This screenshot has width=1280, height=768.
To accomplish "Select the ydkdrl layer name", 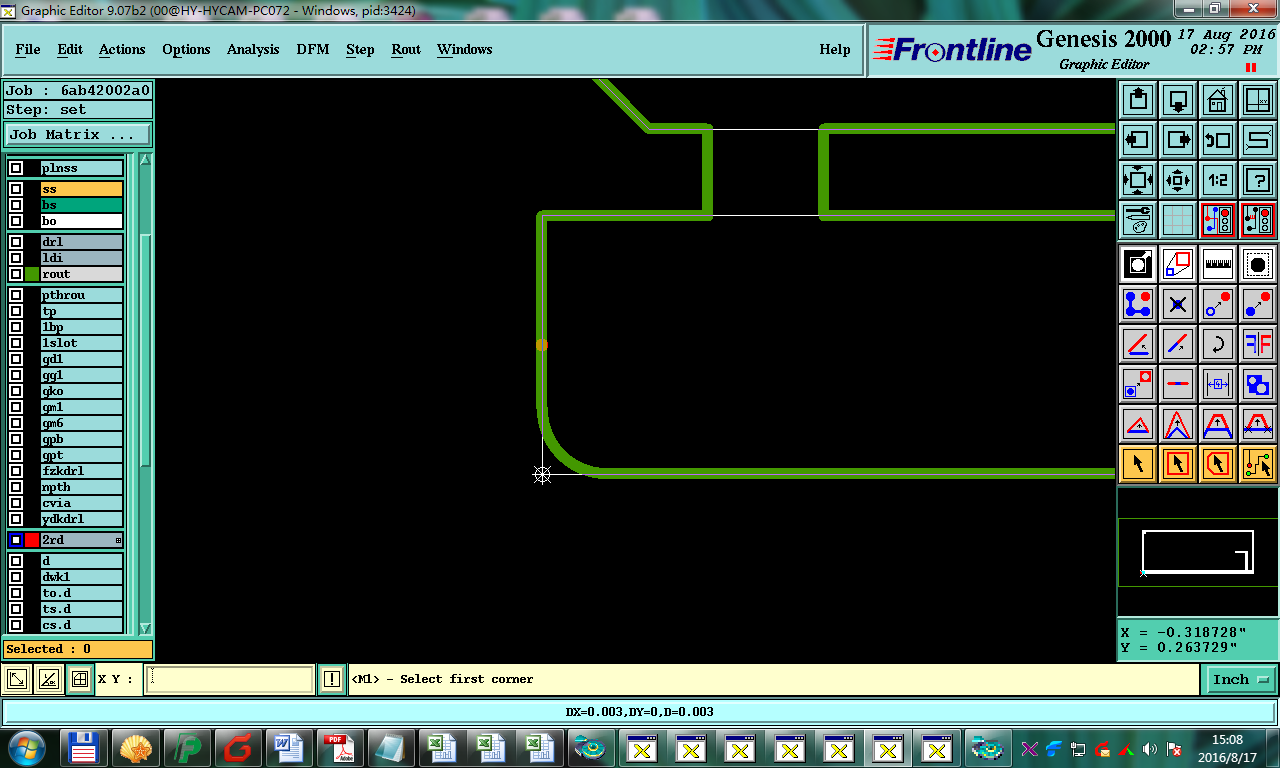I will click(82, 519).
